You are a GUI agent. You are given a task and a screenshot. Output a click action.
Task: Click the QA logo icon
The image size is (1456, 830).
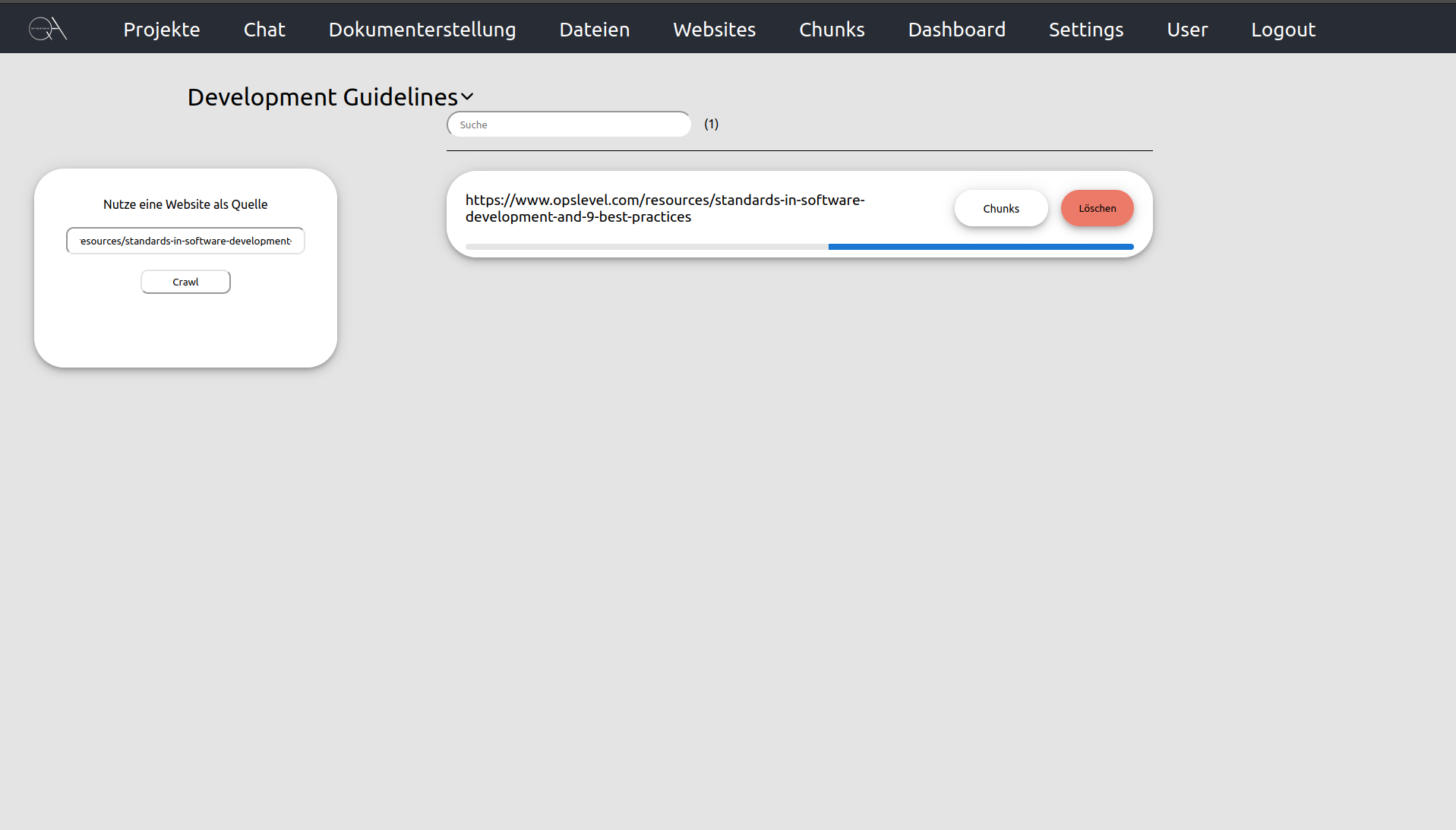point(48,29)
